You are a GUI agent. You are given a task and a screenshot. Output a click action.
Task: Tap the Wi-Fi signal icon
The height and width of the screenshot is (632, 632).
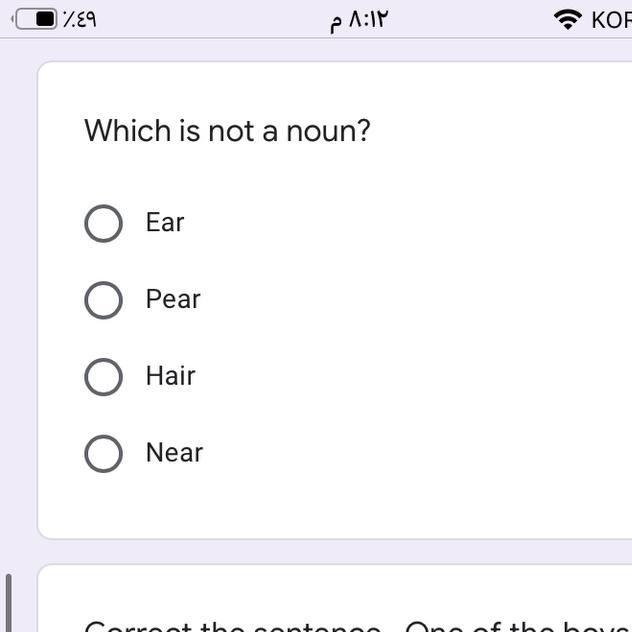(x=568, y=19)
